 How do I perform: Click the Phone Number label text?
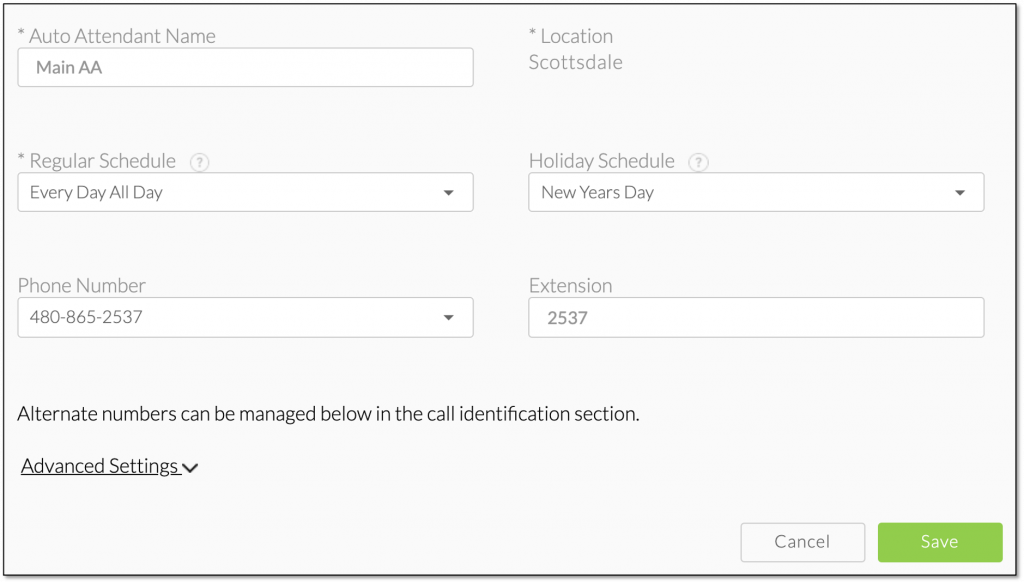point(82,285)
